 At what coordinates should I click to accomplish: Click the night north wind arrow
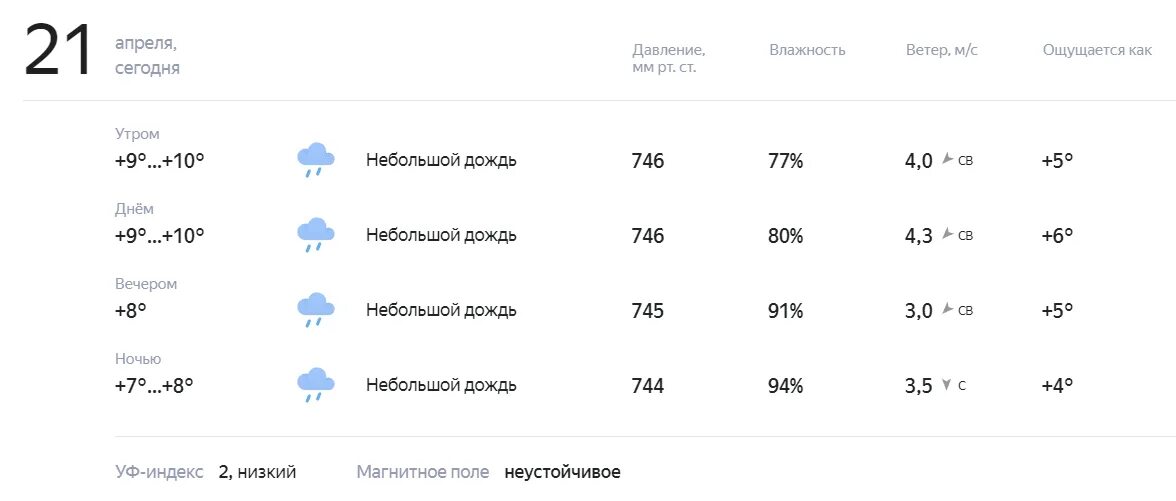pyautogui.click(x=947, y=385)
